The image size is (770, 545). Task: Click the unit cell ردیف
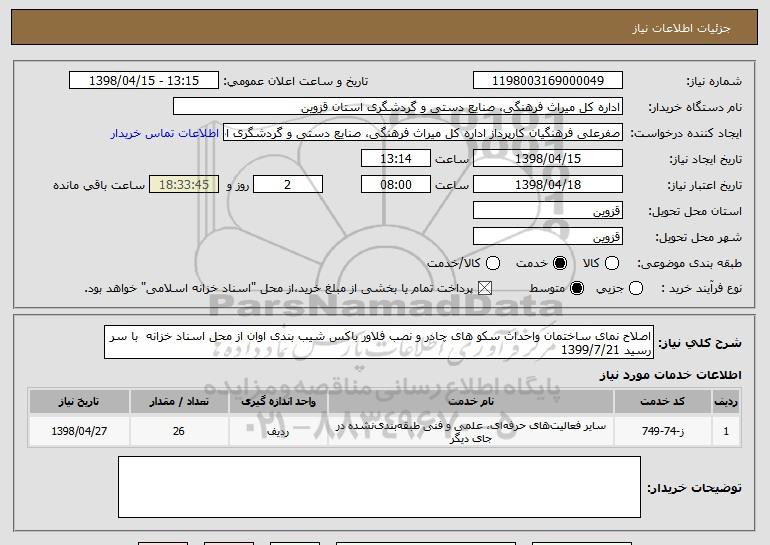pos(278,431)
